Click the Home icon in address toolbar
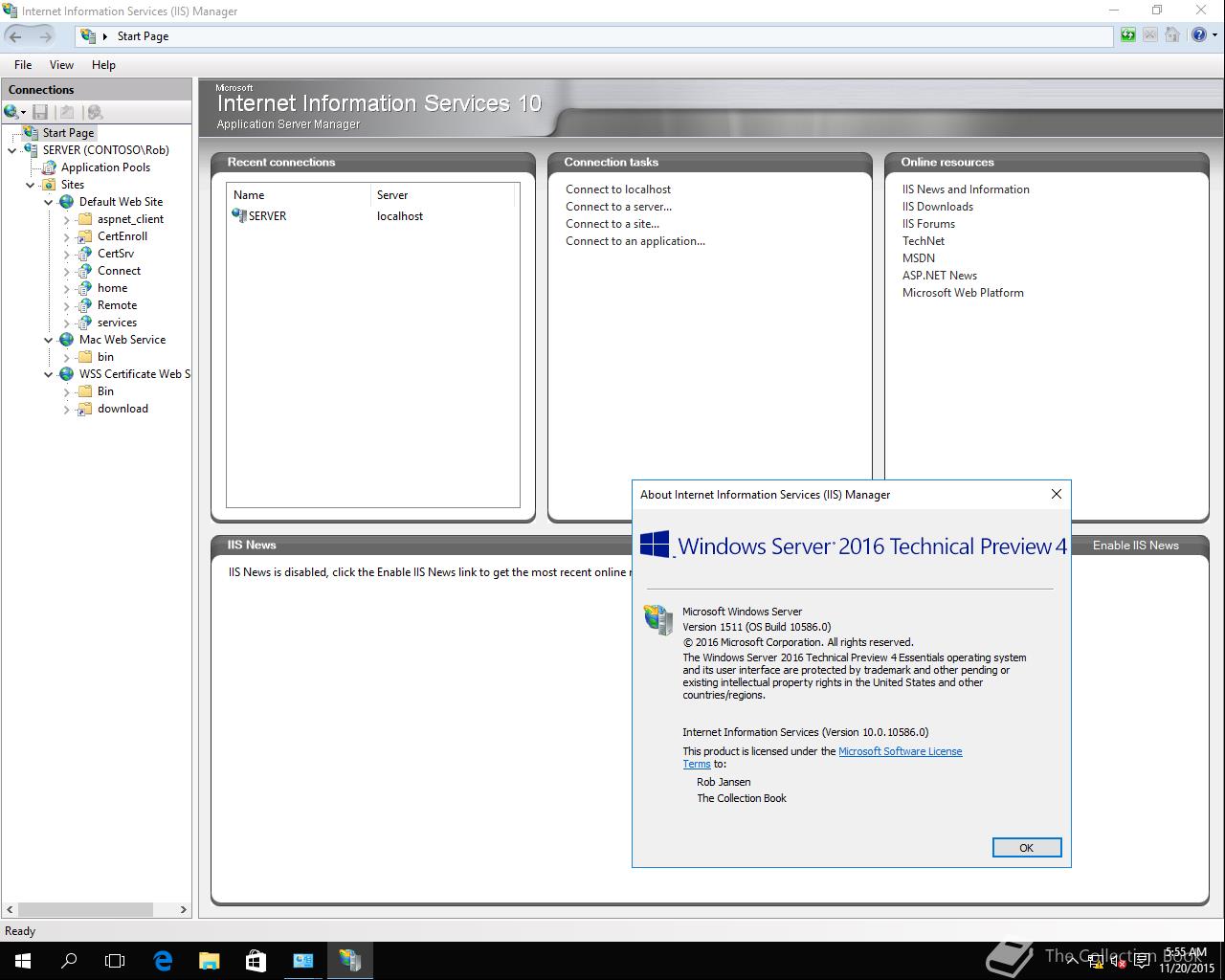 click(x=1171, y=35)
